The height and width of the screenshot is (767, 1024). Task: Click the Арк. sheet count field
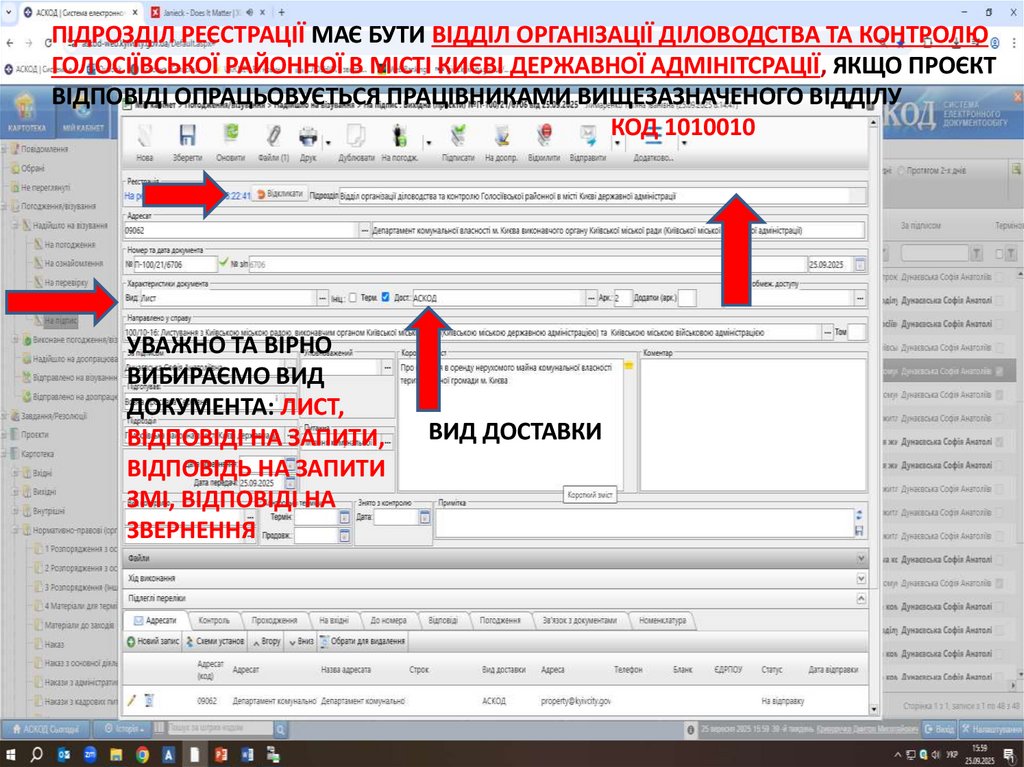(623, 298)
